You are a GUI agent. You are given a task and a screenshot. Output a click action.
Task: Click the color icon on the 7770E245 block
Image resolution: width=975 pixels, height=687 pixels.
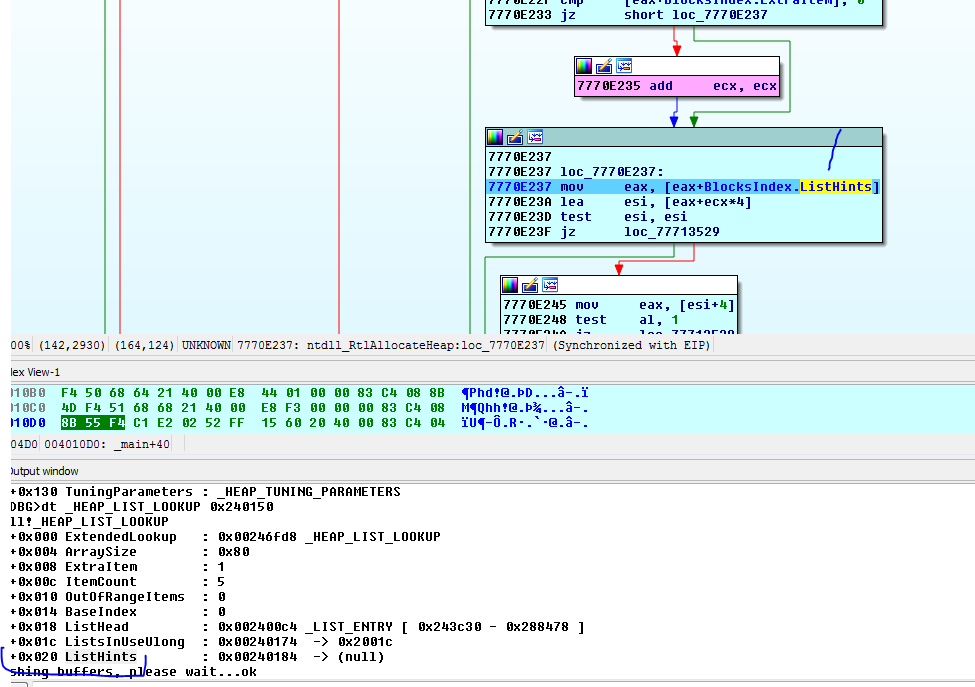coord(510,285)
